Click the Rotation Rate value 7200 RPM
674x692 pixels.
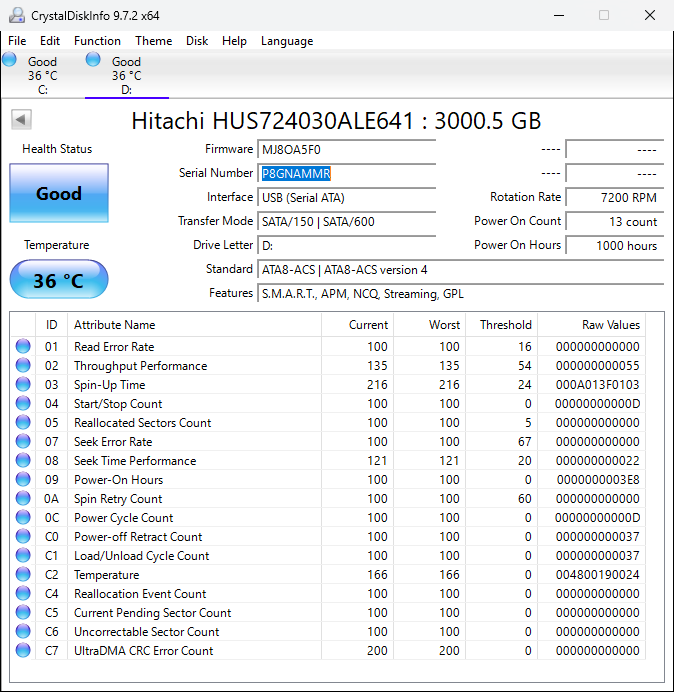615,197
